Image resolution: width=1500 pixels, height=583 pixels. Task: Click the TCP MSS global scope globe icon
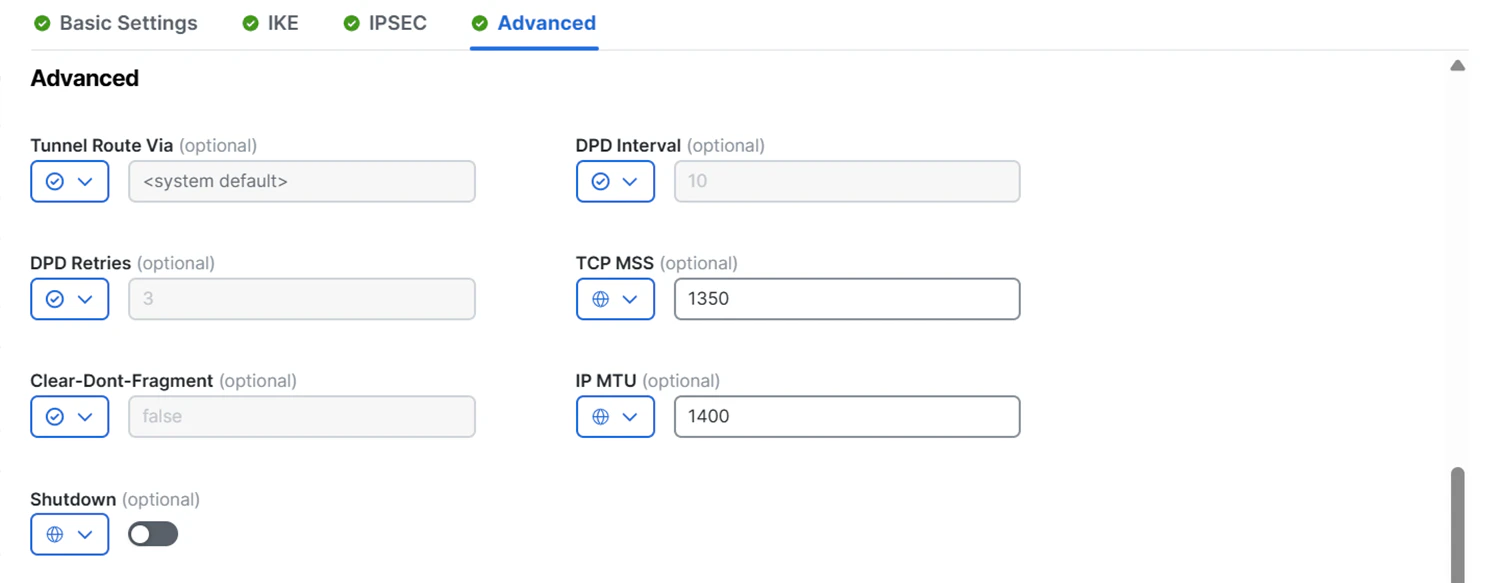[600, 299]
